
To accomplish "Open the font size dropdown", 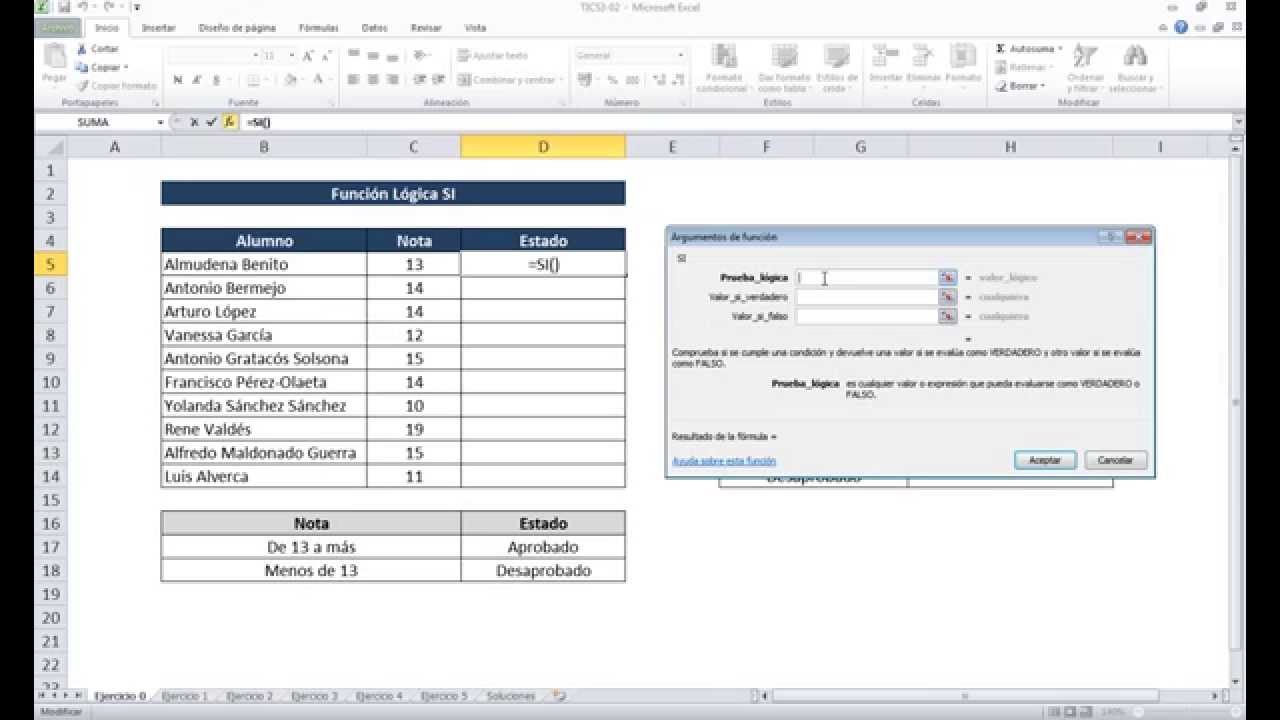I will click(x=292, y=56).
